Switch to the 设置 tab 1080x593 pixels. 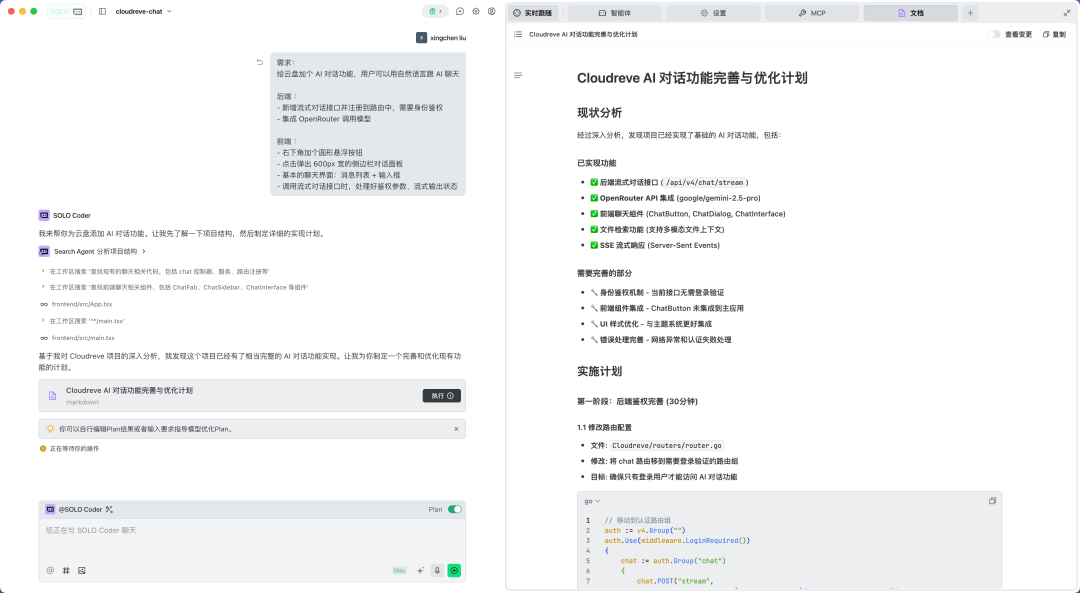tap(713, 13)
